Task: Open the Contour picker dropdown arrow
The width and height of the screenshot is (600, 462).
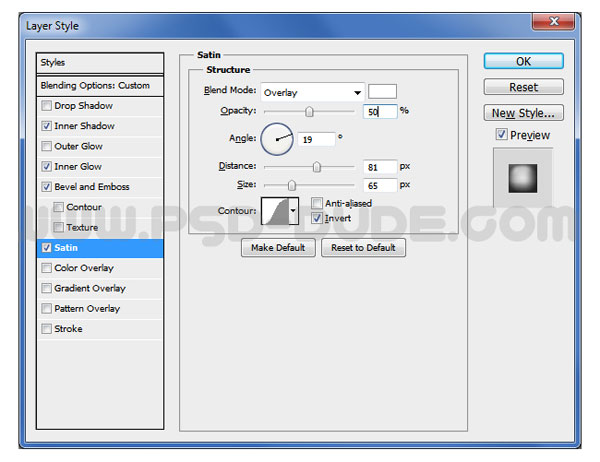Action: (x=293, y=211)
